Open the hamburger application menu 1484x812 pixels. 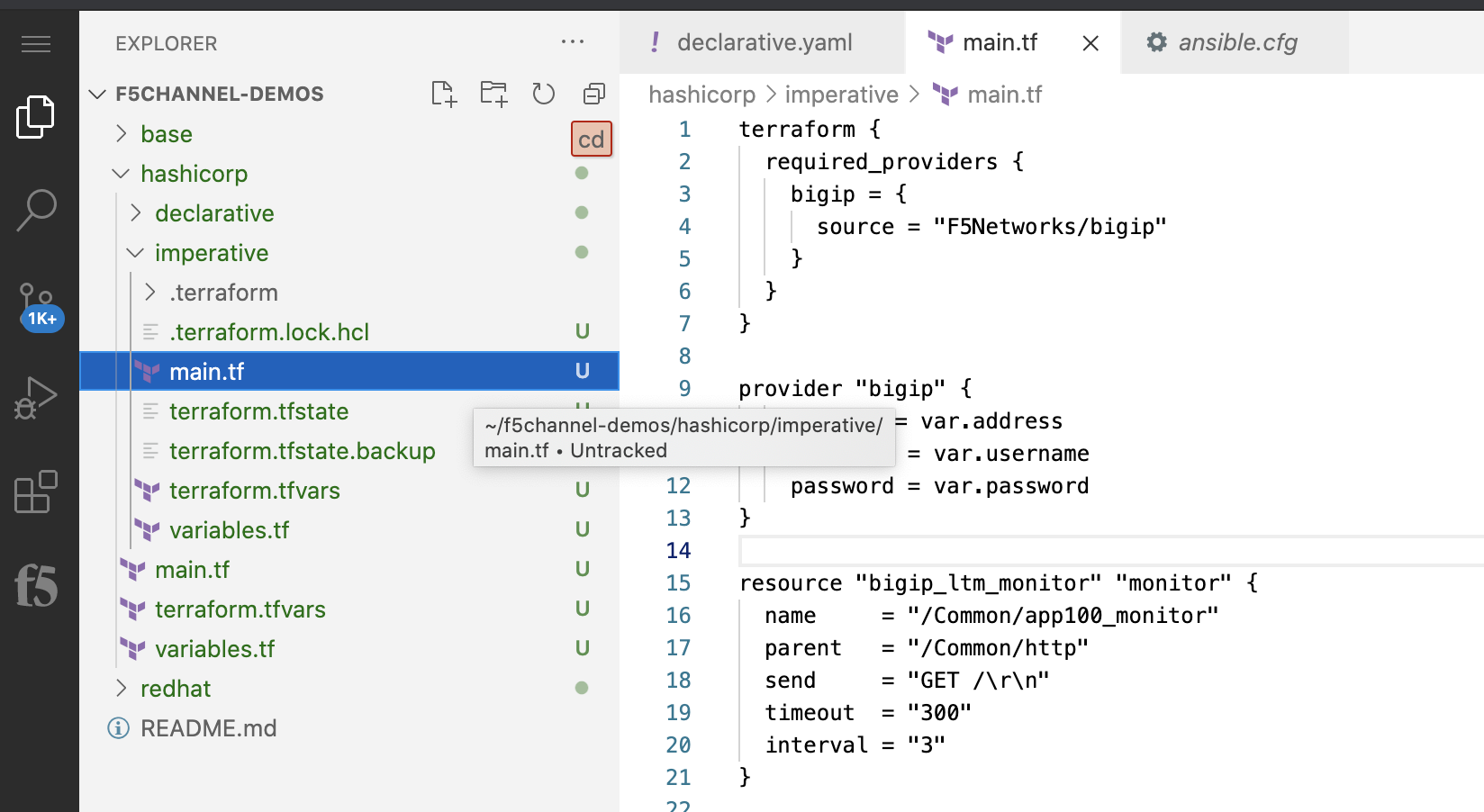coord(36,44)
